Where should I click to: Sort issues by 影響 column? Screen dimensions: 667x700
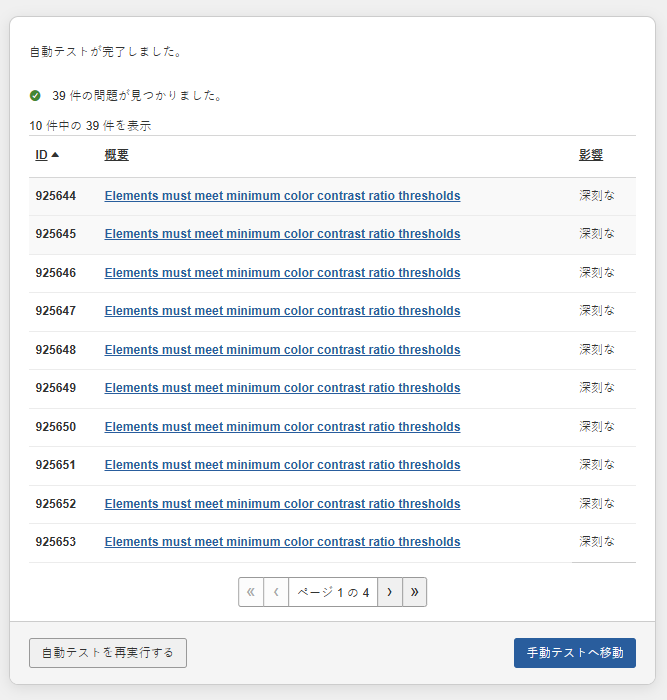pos(591,155)
